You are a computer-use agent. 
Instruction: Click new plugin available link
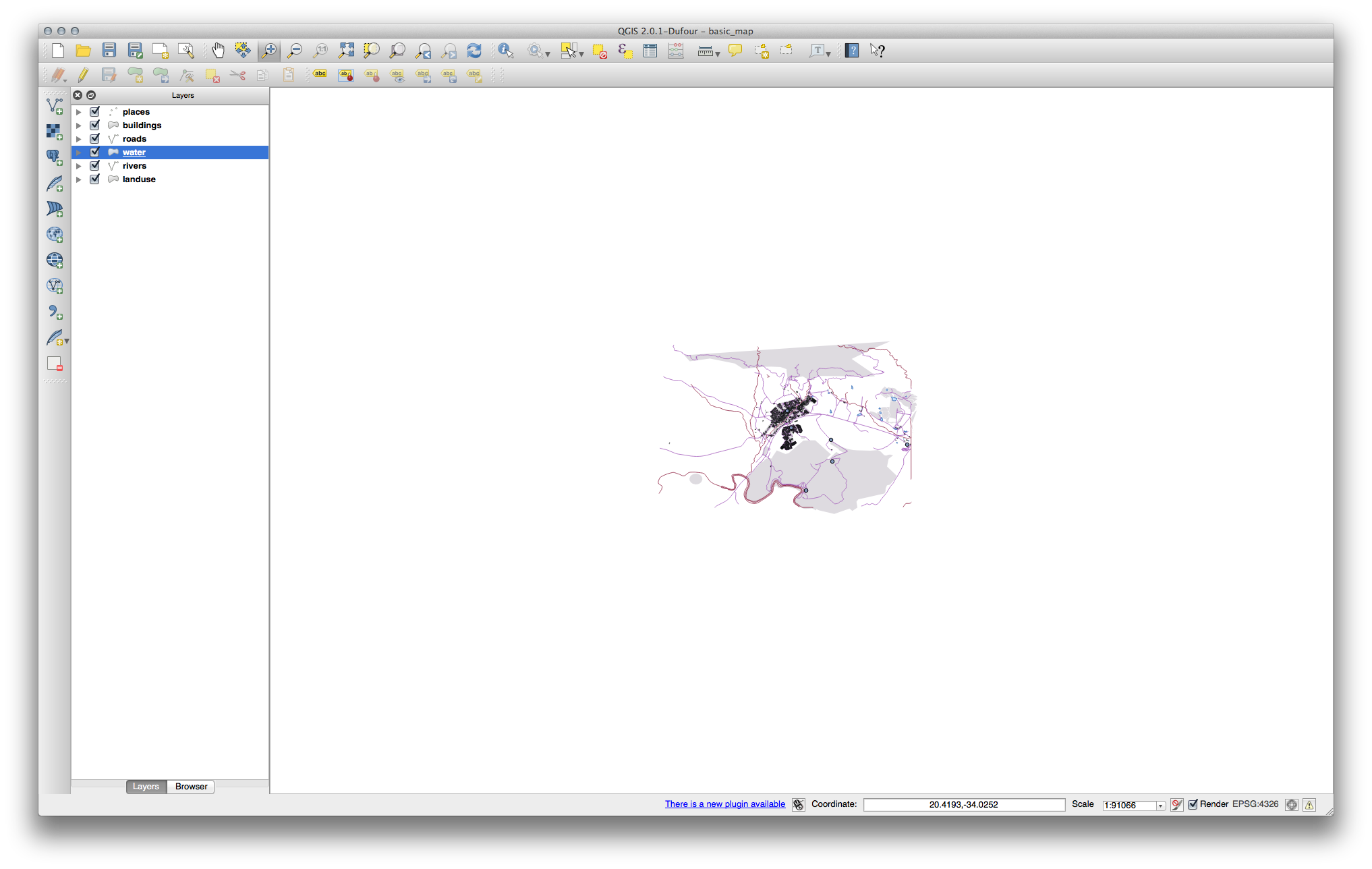click(x=724, y=804)
